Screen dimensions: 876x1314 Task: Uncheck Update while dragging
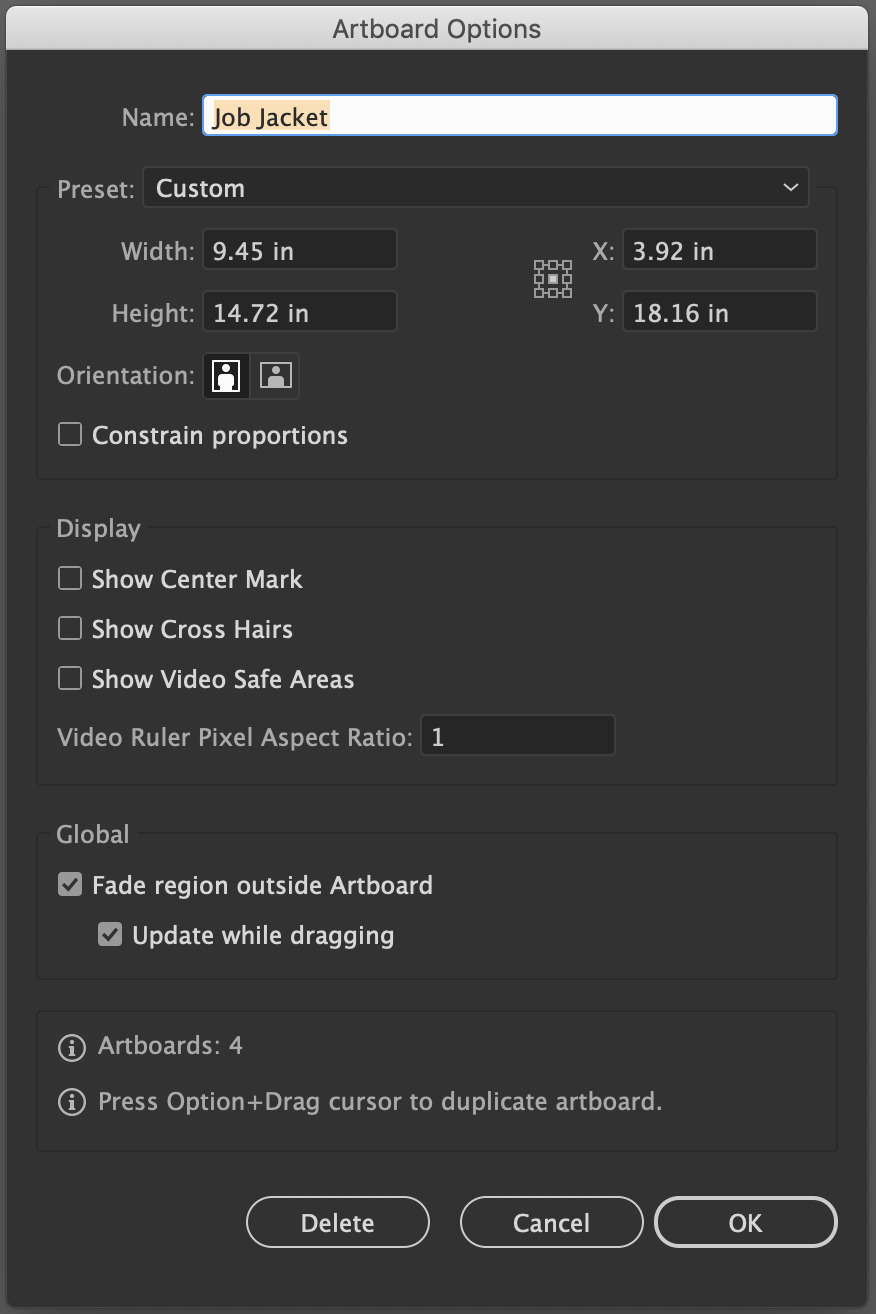(110, 934)
